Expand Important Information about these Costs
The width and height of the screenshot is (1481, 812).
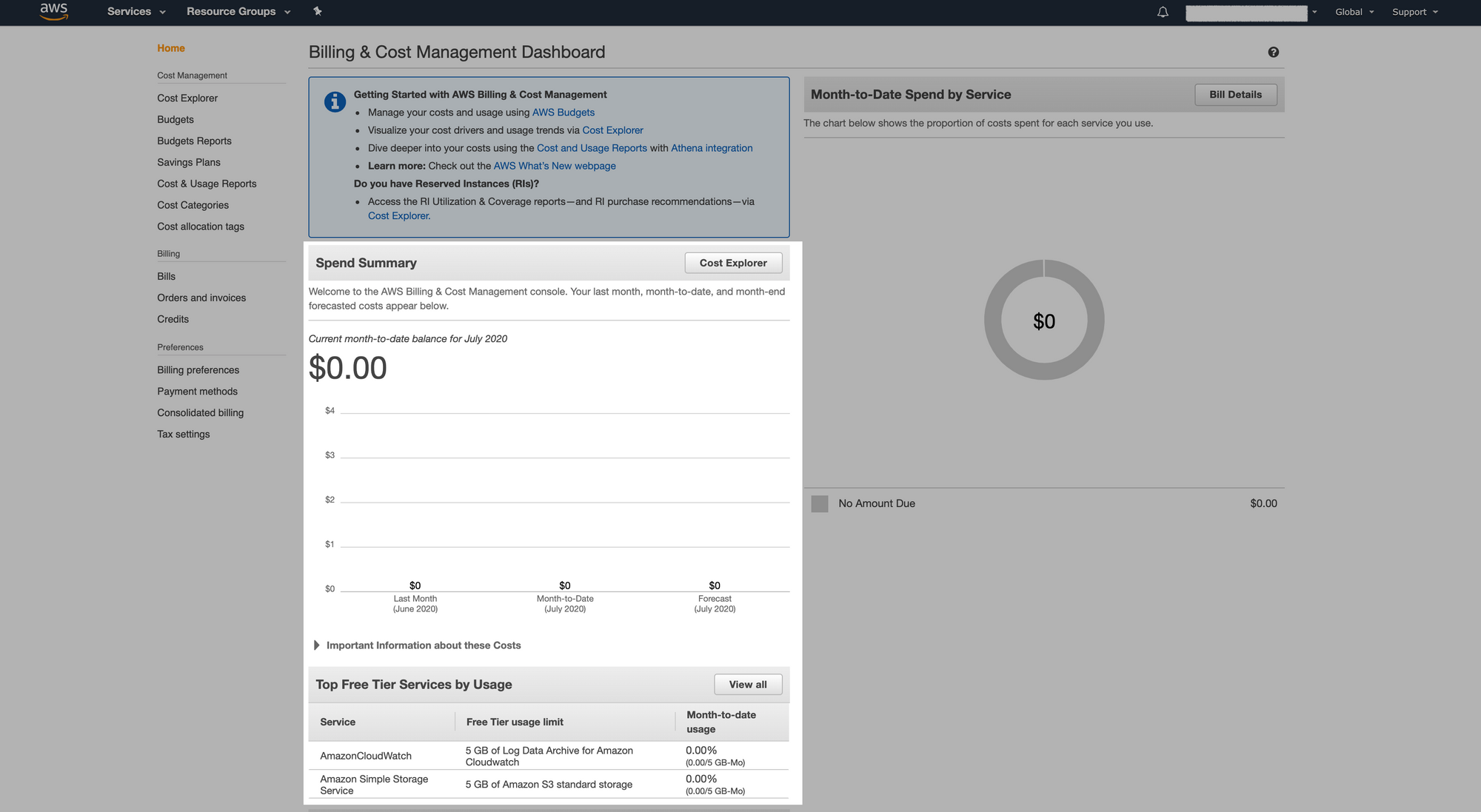click(x=418, y=645)
